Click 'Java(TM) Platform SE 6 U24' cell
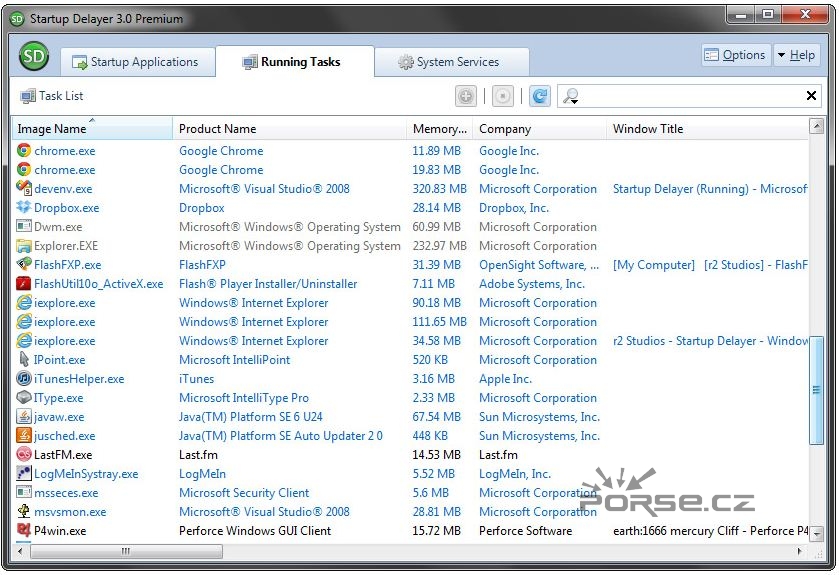This screenshot has height=575, width=839. (x=251, y=417)
